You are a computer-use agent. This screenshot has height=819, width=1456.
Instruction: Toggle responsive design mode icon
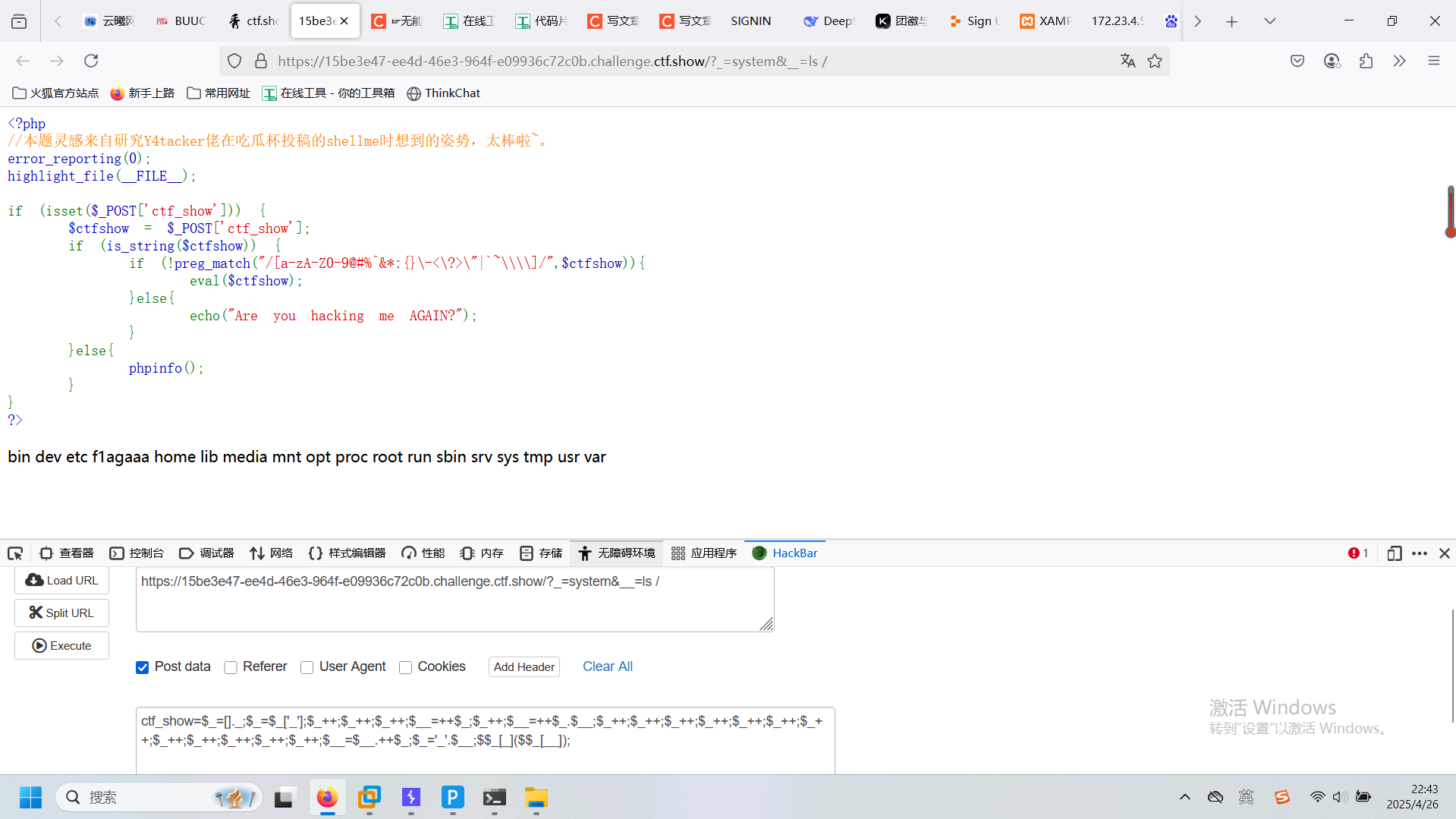coord(1394,553)
